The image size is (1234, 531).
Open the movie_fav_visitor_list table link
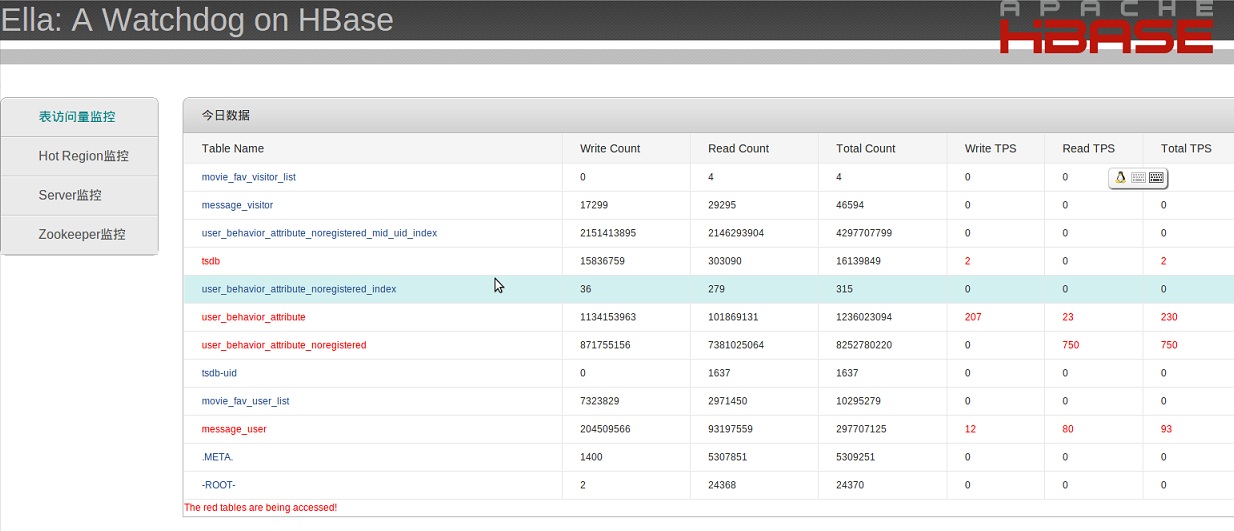coord(248,177)
